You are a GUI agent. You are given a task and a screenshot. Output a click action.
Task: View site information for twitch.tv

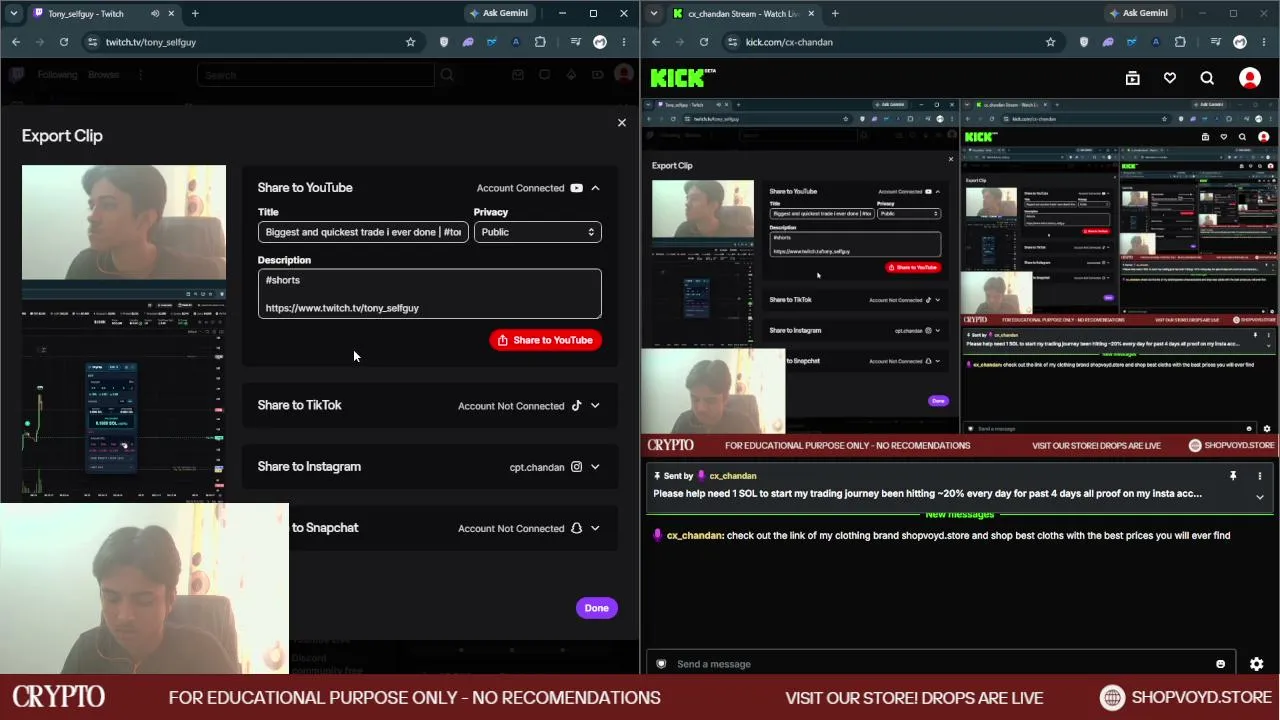click(93, 42)
